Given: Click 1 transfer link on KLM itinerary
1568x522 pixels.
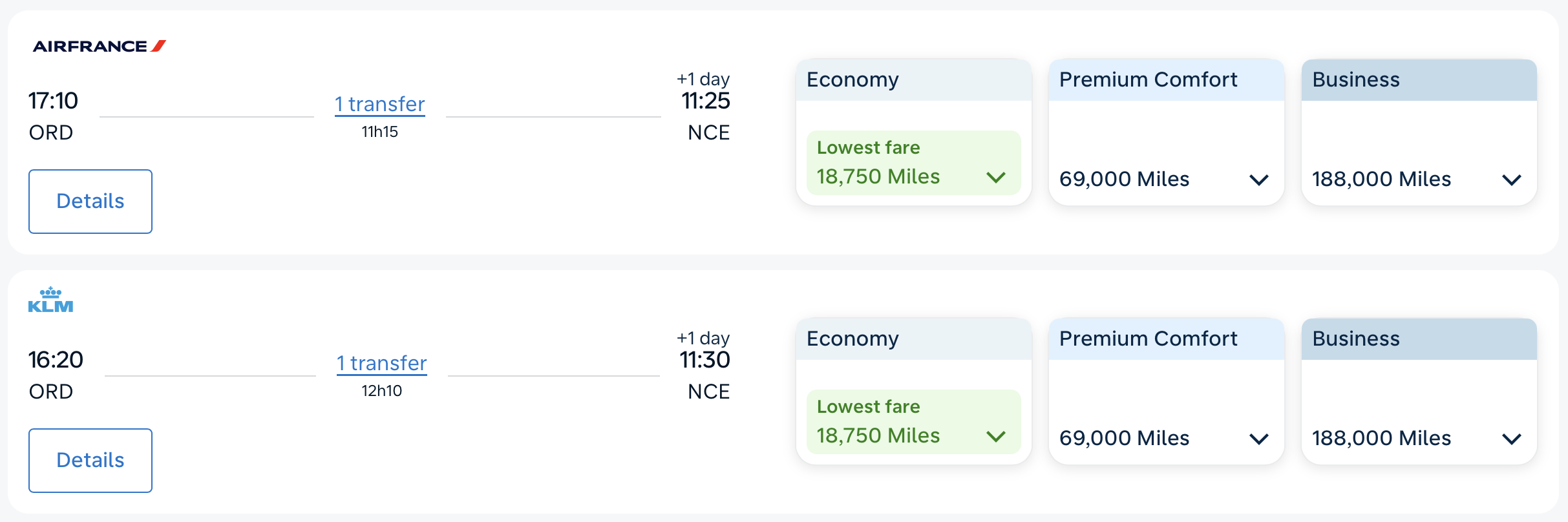Looking at the screenshot, I should pyautogui.click(x=381, y=362).
